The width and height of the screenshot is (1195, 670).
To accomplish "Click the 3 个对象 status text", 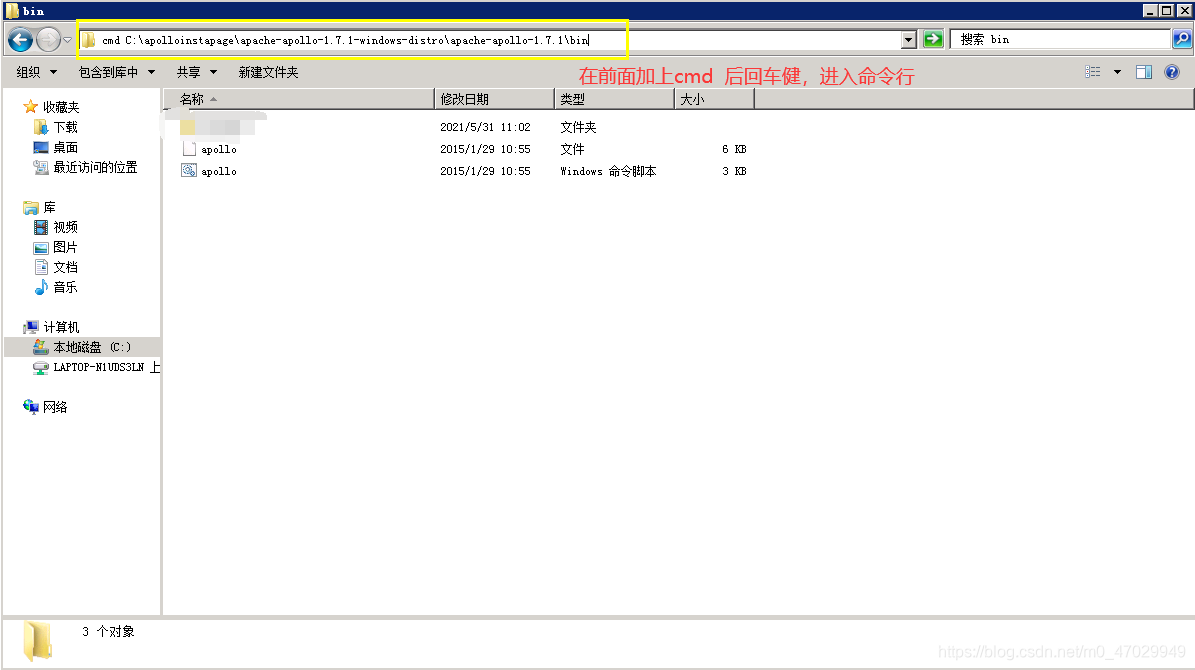I will 108,631.
